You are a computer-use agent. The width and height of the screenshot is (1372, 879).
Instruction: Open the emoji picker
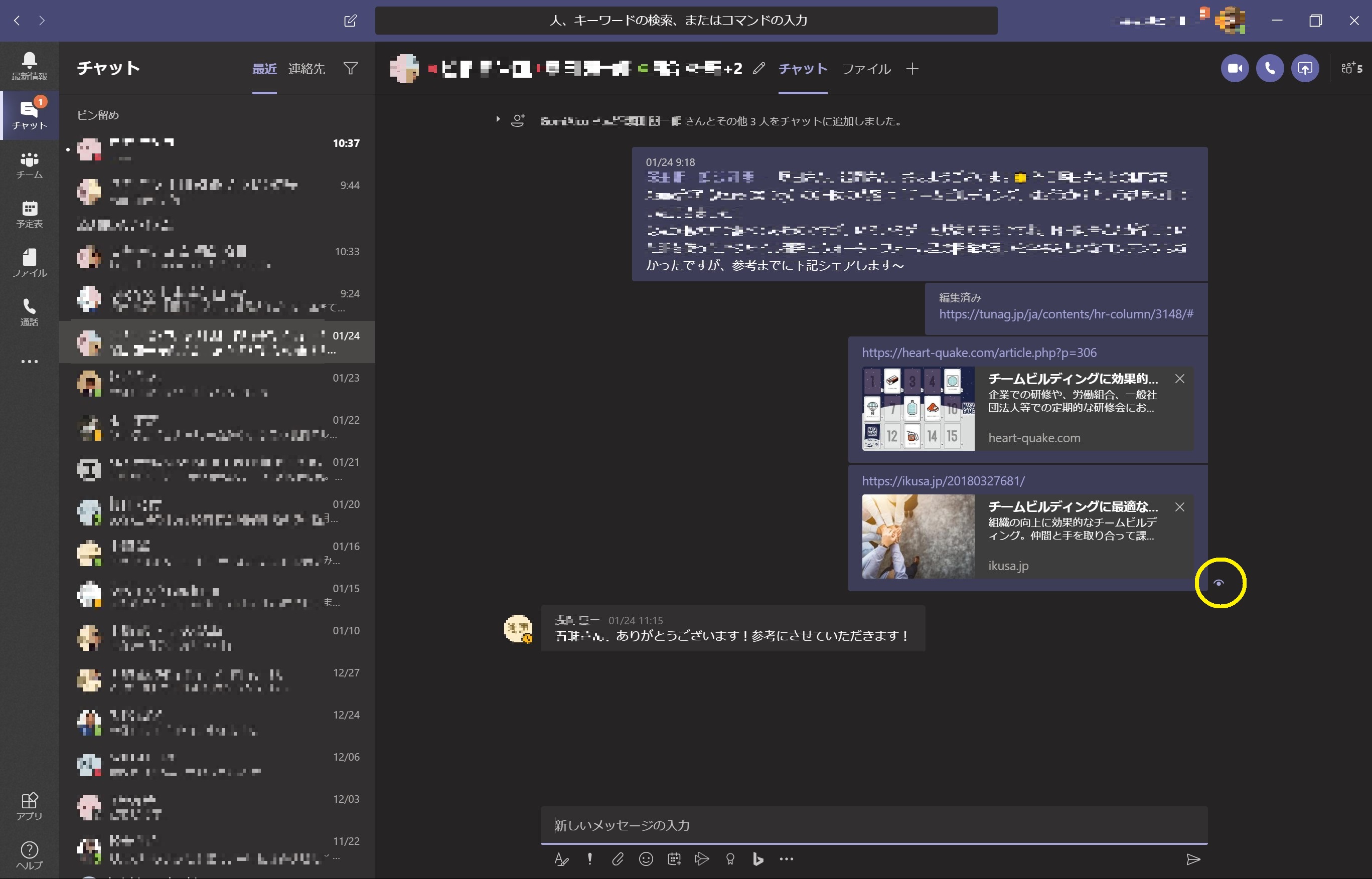pos(646,859)
